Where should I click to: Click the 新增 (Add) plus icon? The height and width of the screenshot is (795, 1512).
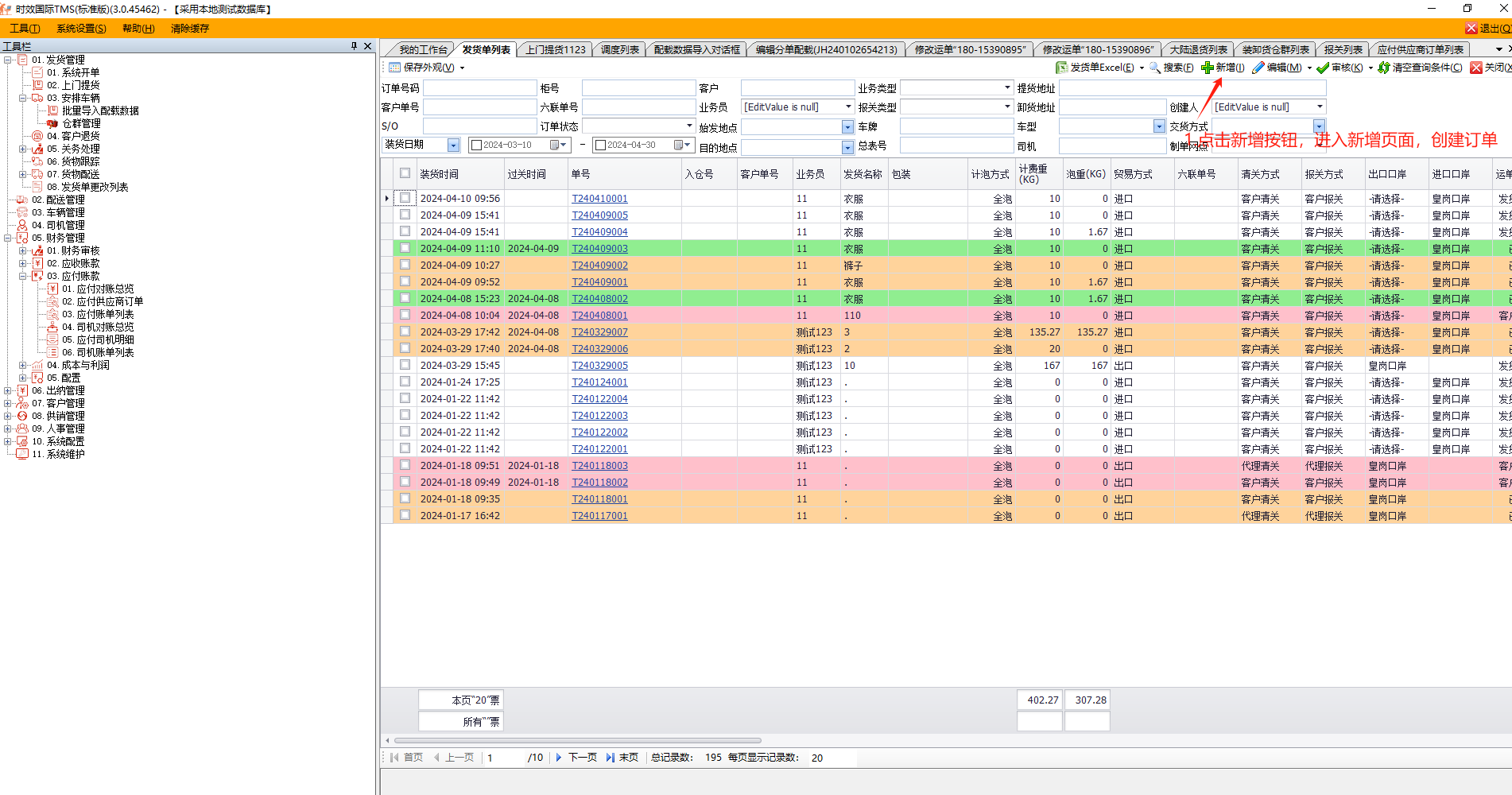[x=1207, y=68]
